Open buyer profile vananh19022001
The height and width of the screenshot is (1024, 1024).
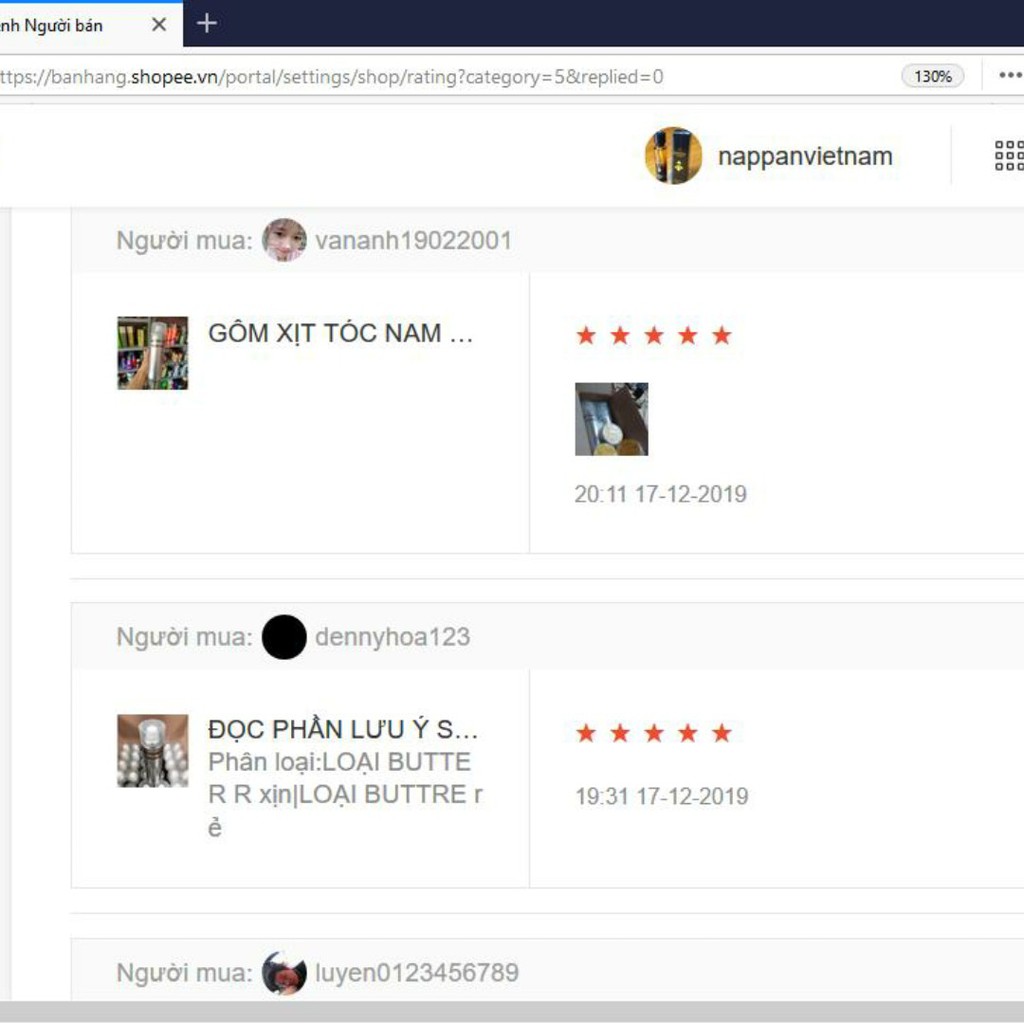tap(413, 241)
